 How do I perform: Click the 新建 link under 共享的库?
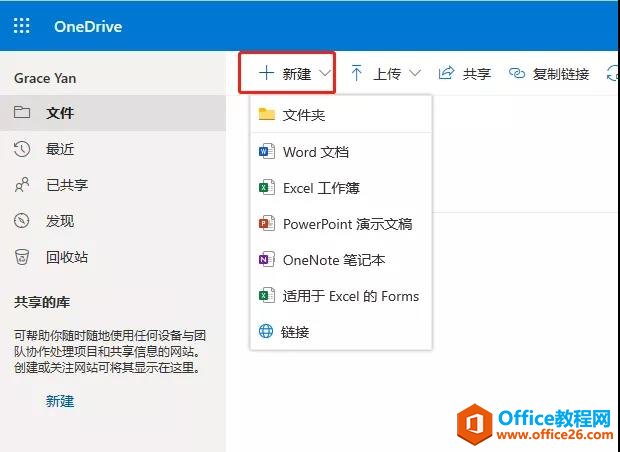click(60, 401)
